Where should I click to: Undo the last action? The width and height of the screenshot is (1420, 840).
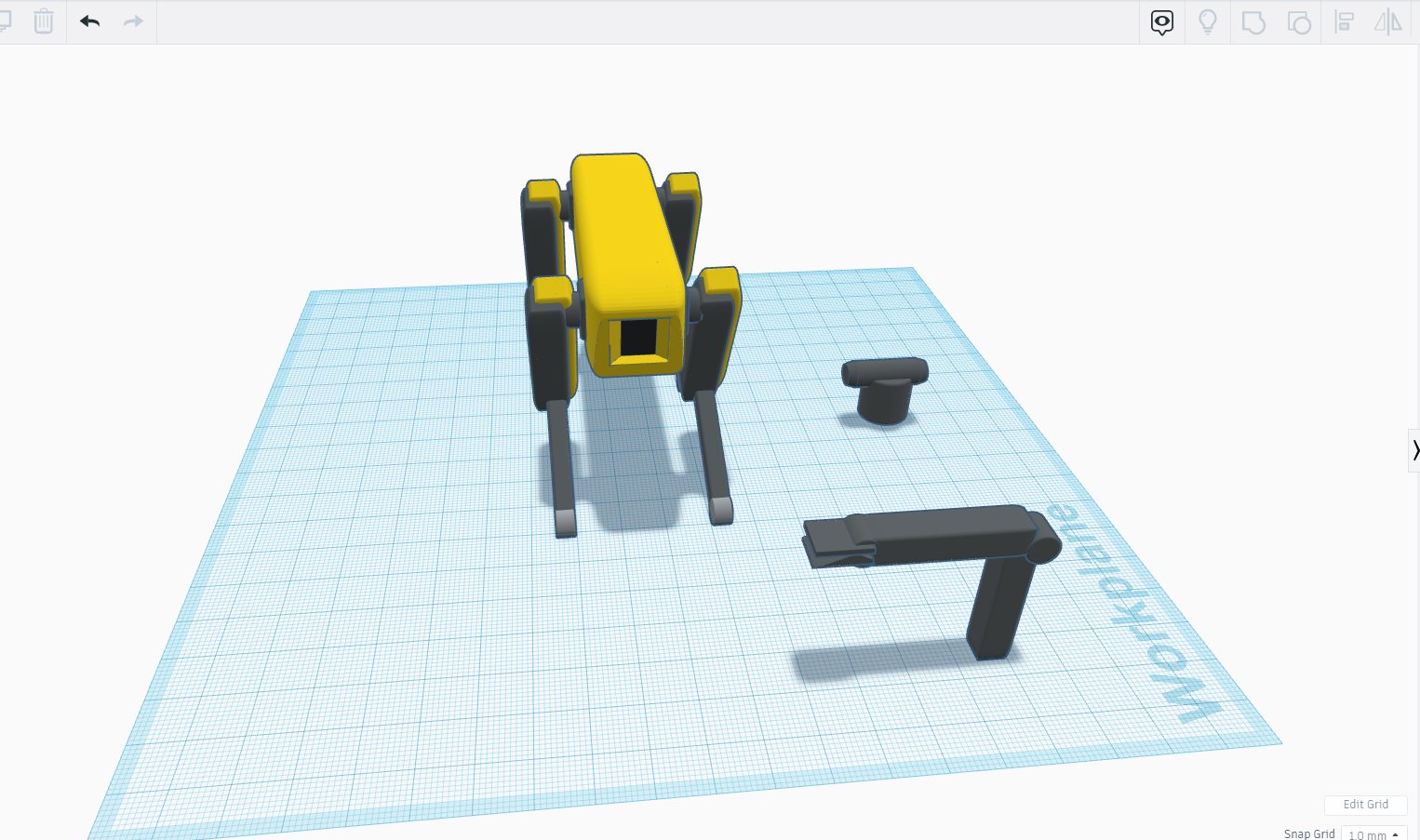tap(90, 21)
